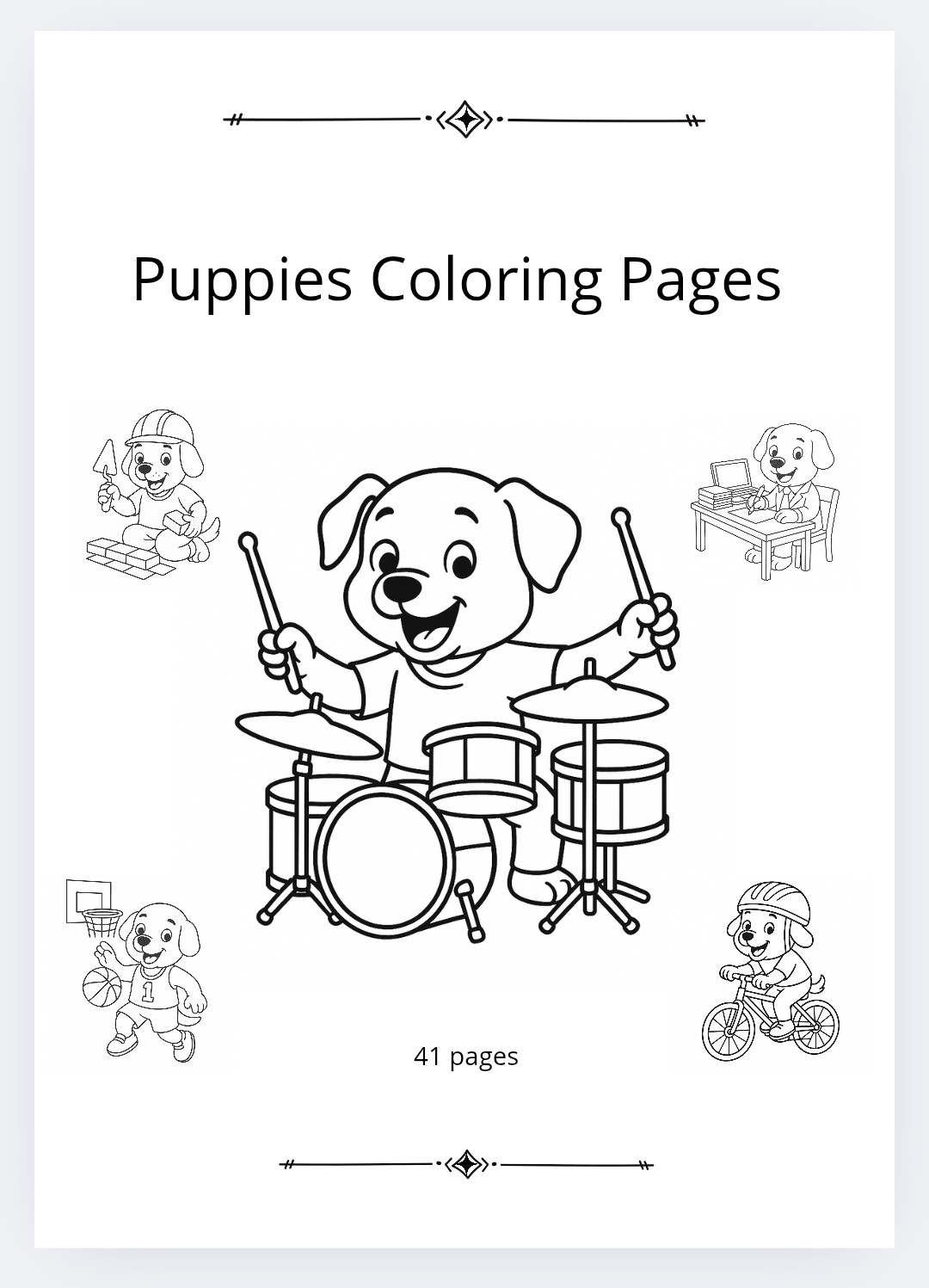Click the bottom diamond ornament divider
929x1288 pixels.
tap(465, 1164)
